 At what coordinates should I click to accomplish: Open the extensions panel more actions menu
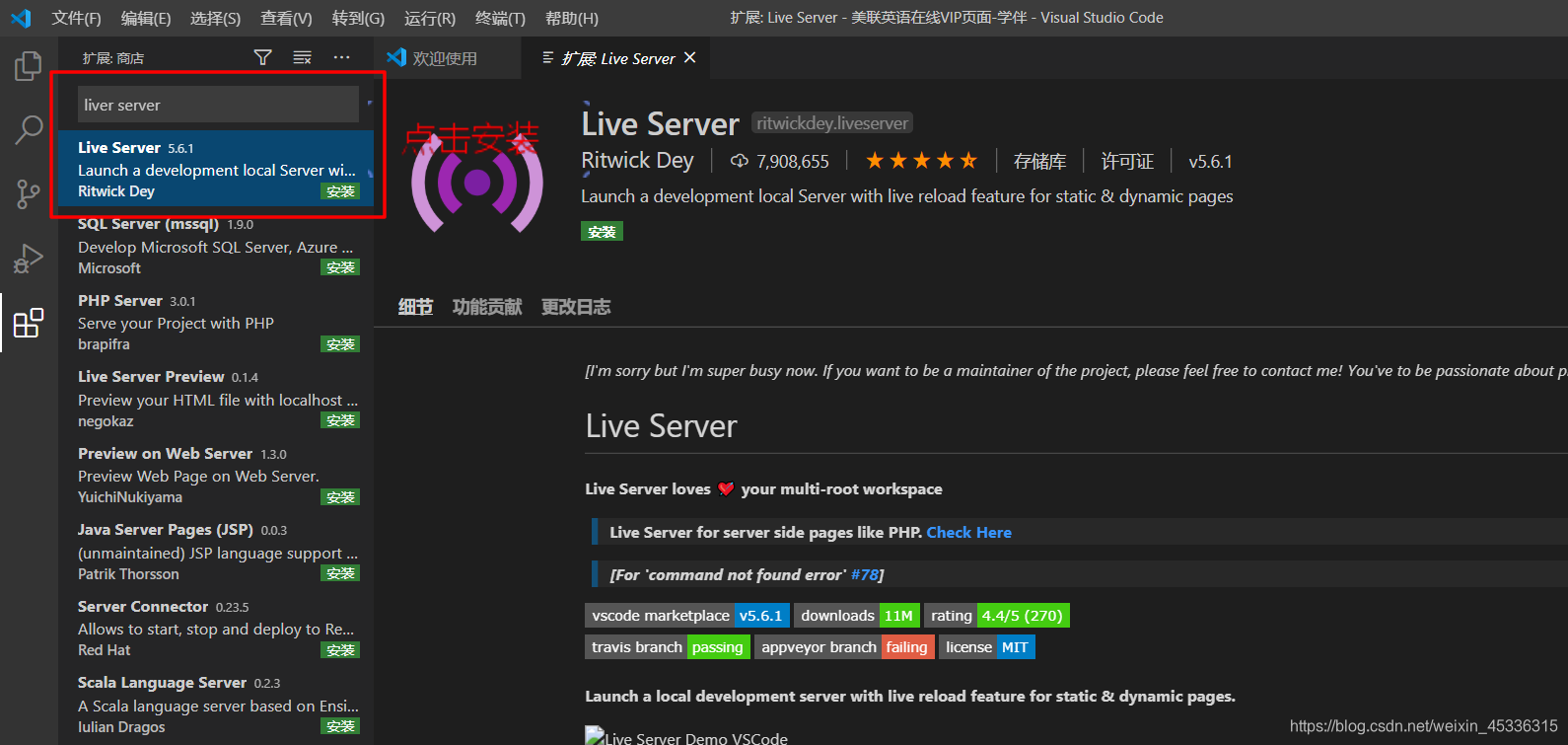[x=341, y=58]
